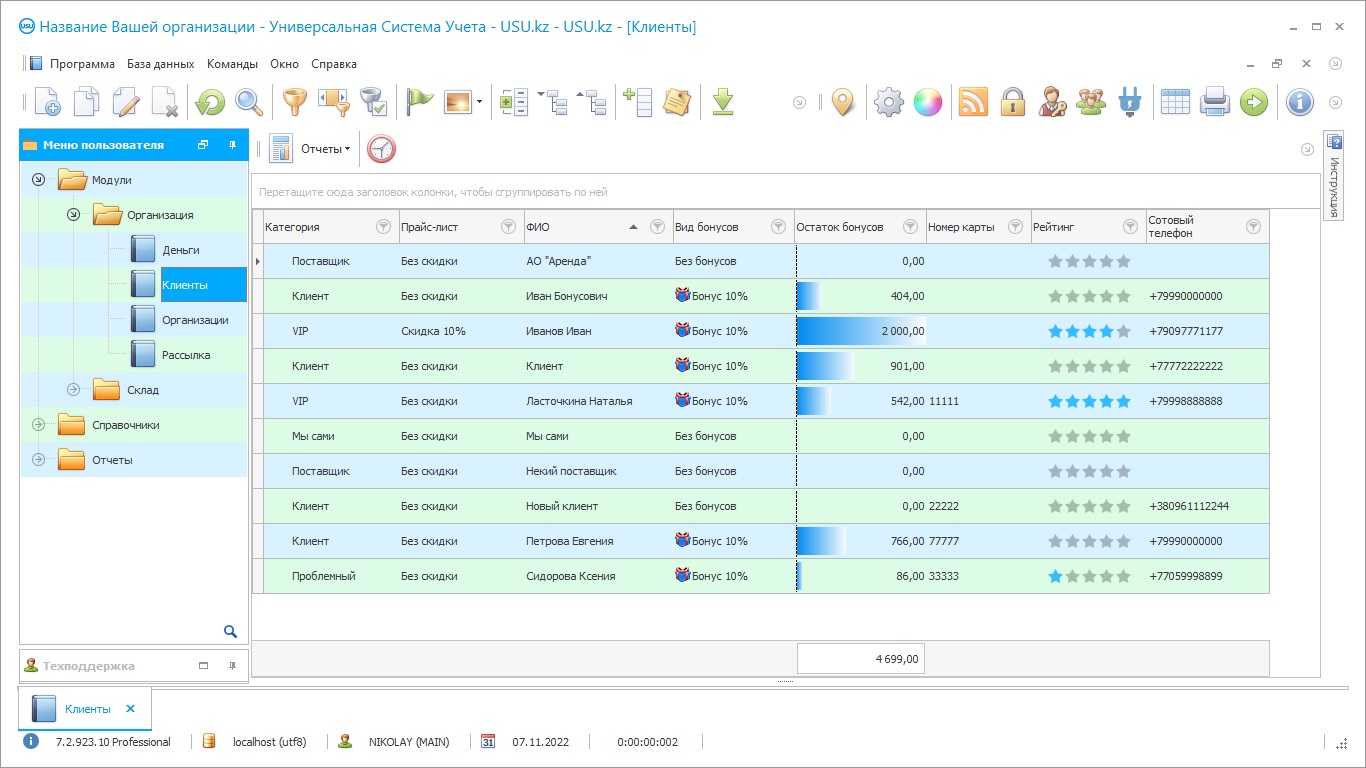Pin the Меню пользователя panel
1366x768 pixels.
(x=232, y=145)
